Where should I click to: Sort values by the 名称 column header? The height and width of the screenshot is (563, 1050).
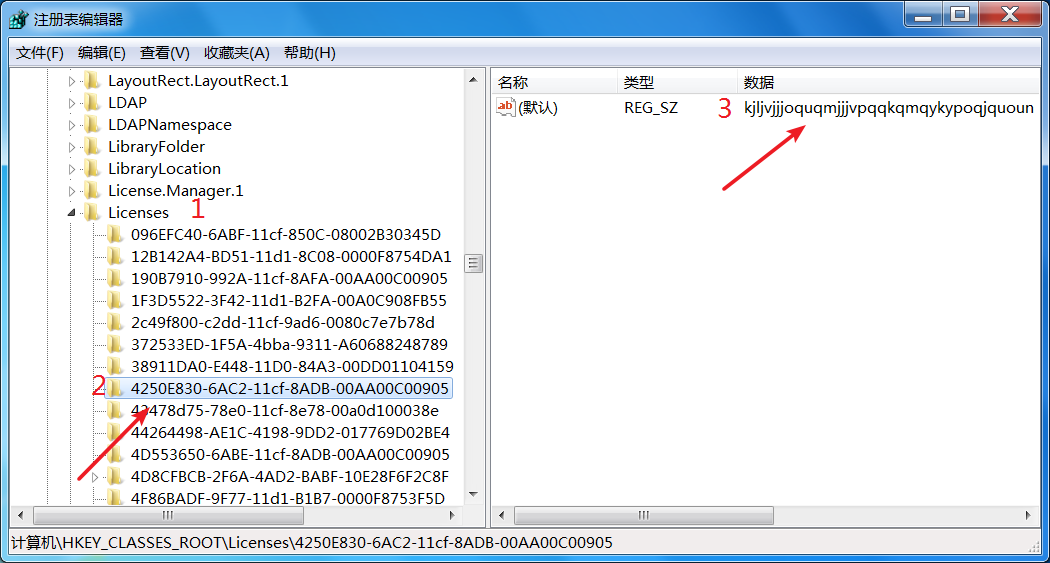(554, 82)
